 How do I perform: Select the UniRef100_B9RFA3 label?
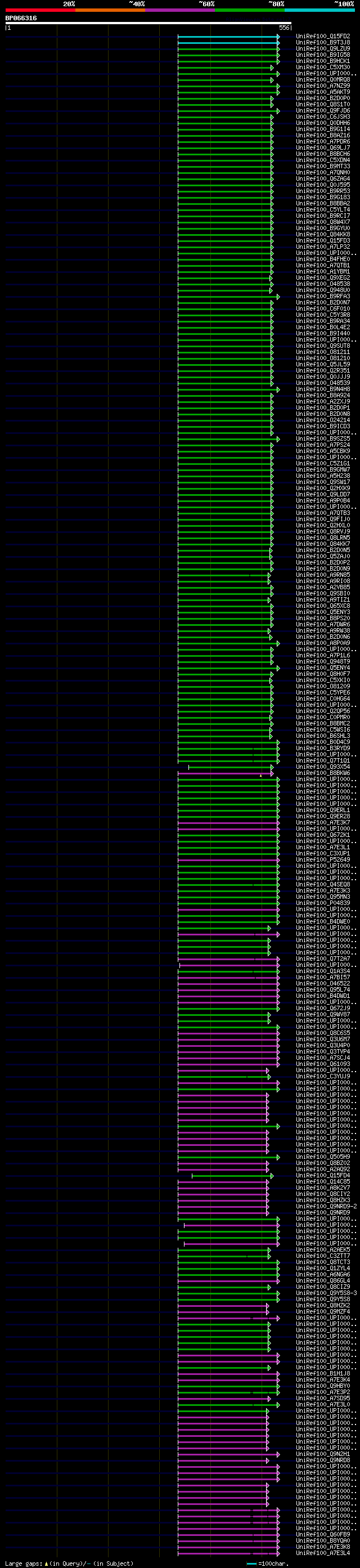tap(323, 297)
